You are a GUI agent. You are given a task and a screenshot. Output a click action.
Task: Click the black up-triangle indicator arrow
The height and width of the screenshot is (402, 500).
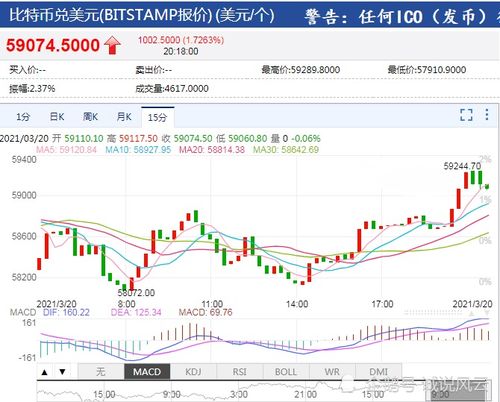(x=44, y=372)
